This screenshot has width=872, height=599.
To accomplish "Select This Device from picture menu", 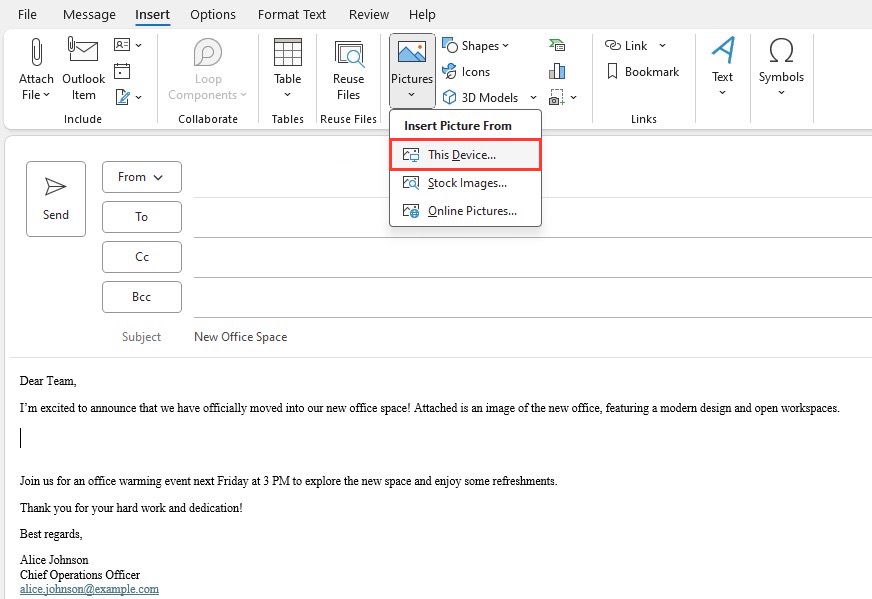I will pyautogui.click(x=465, y=155).
